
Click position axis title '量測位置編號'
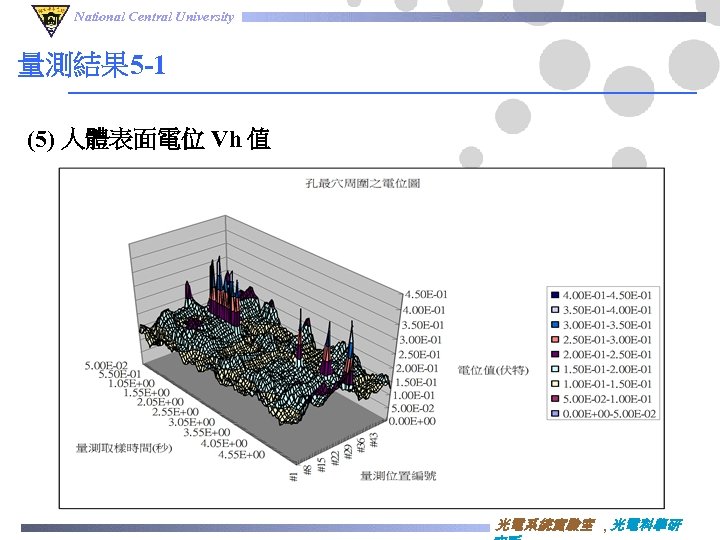(398, 476)
